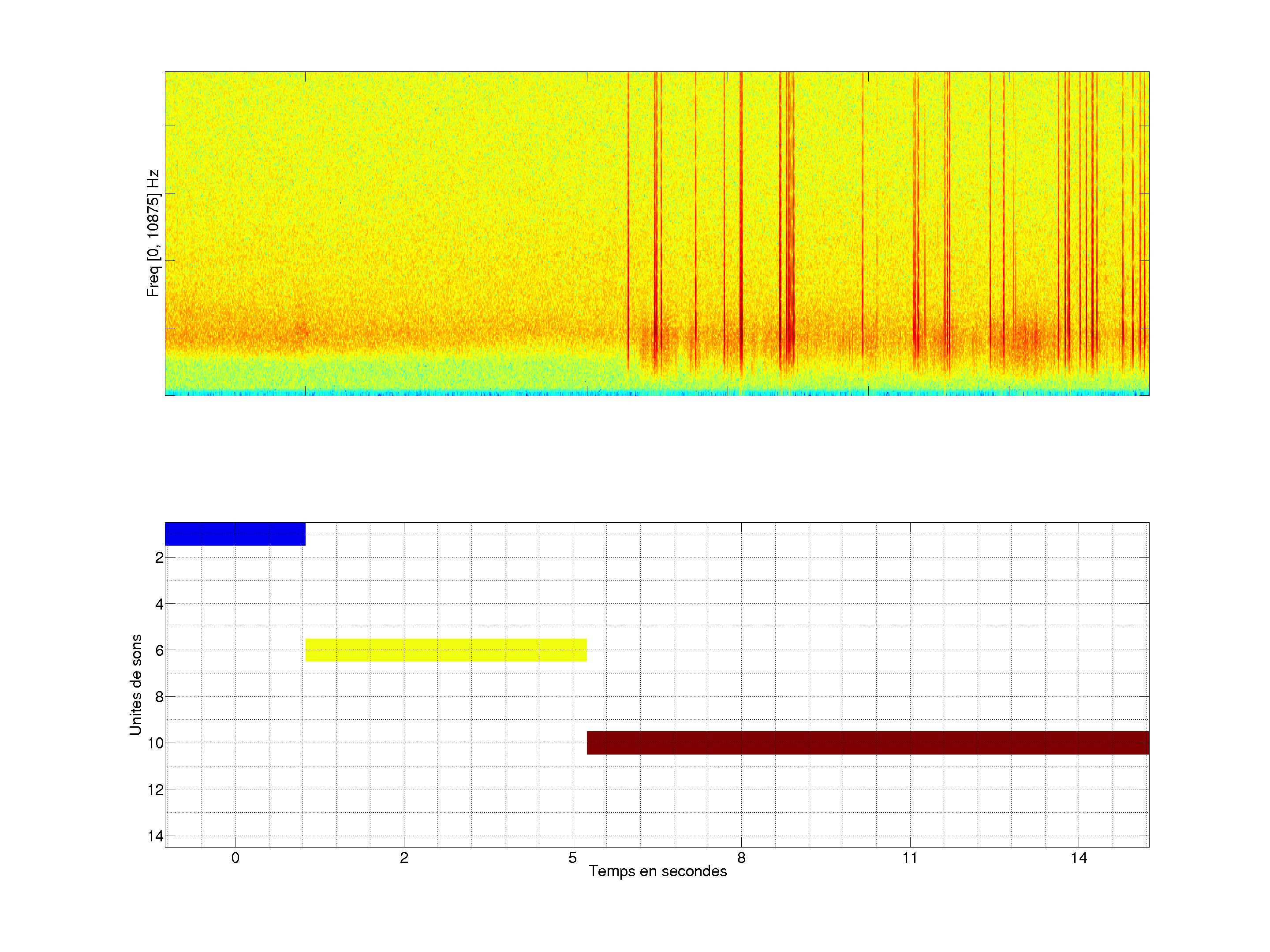Viewport: 1270px width, 952px height.
Task: Click x-axis tick label 2
Action: coord(403,858)
